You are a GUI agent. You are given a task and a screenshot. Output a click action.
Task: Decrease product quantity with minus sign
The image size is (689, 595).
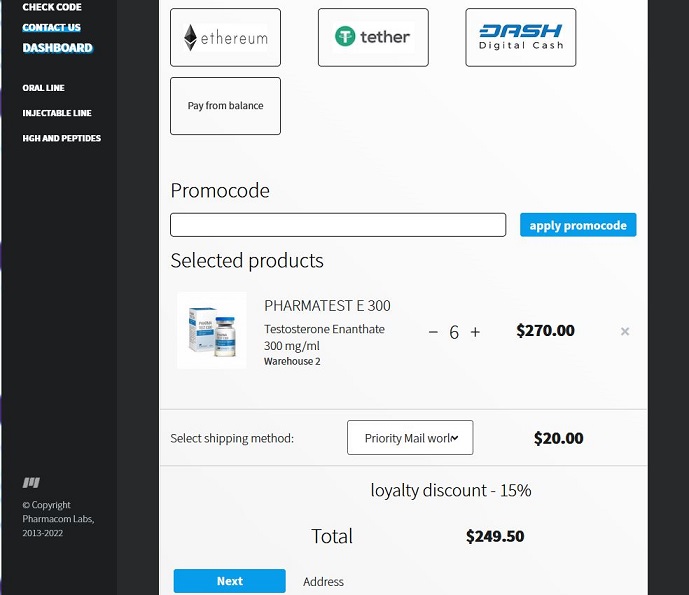433,332
